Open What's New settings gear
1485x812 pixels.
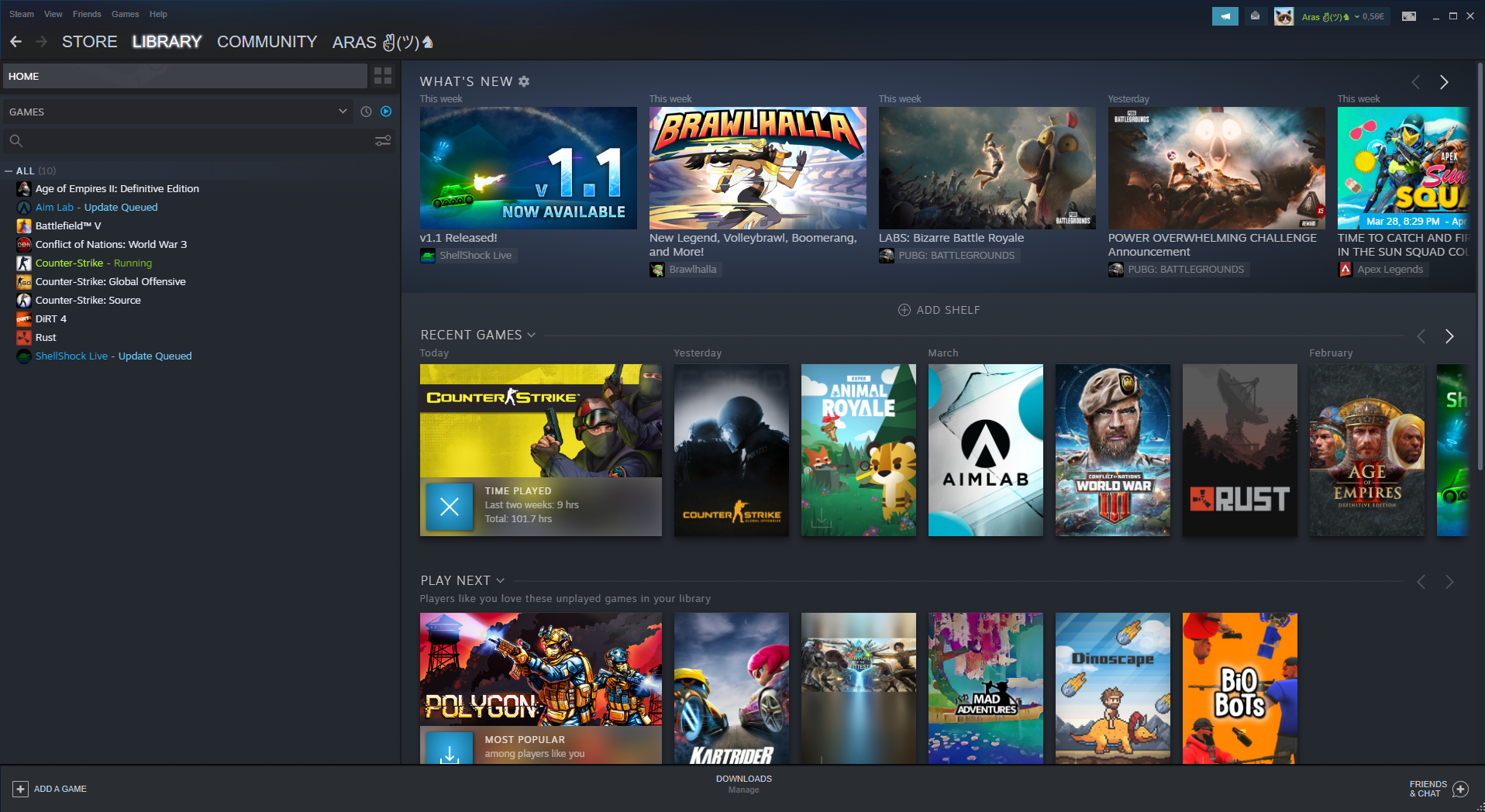click(524, 81)
